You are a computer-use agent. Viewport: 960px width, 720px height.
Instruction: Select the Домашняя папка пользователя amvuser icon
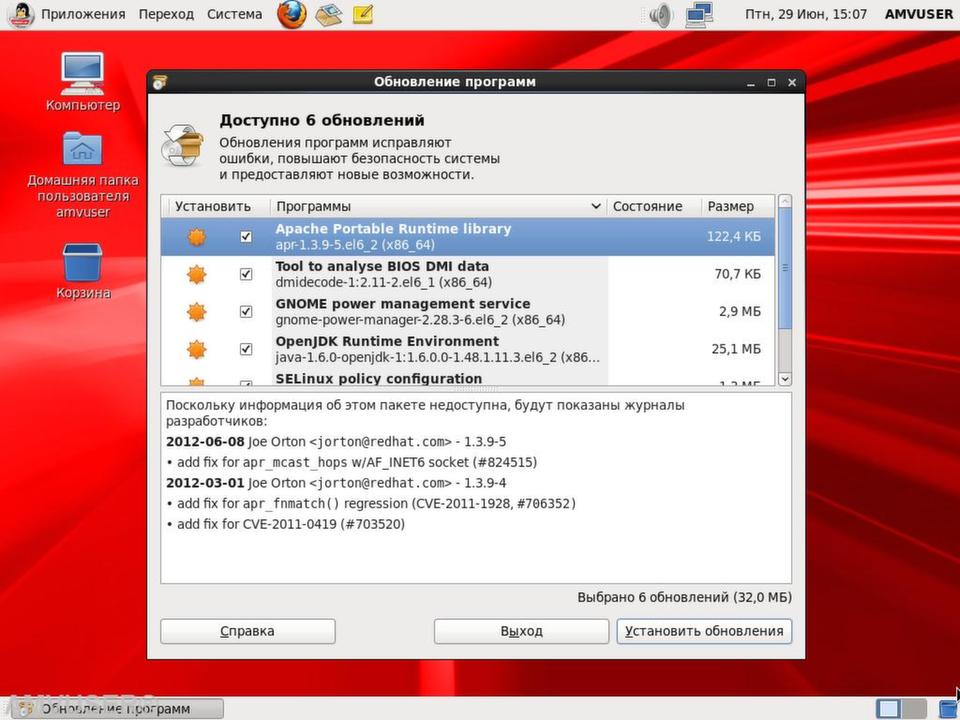83,175
